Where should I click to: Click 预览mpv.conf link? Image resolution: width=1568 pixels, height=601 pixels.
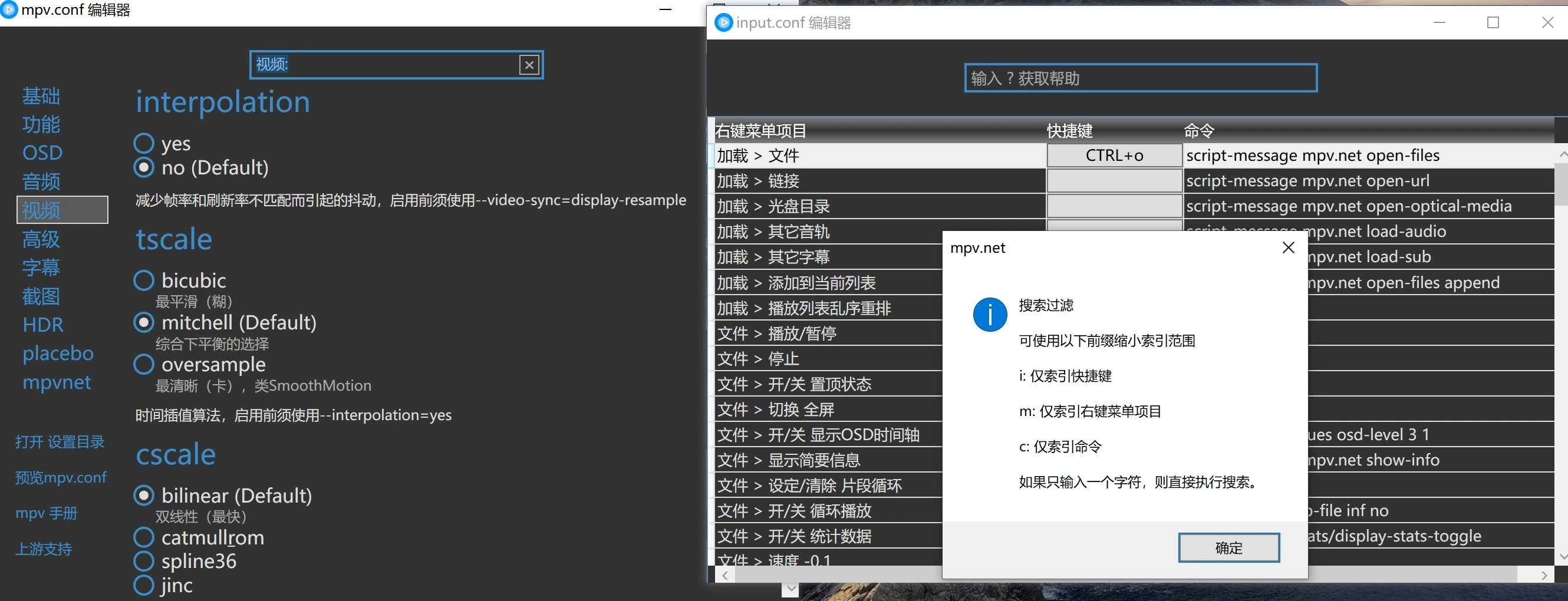point(60,477)
